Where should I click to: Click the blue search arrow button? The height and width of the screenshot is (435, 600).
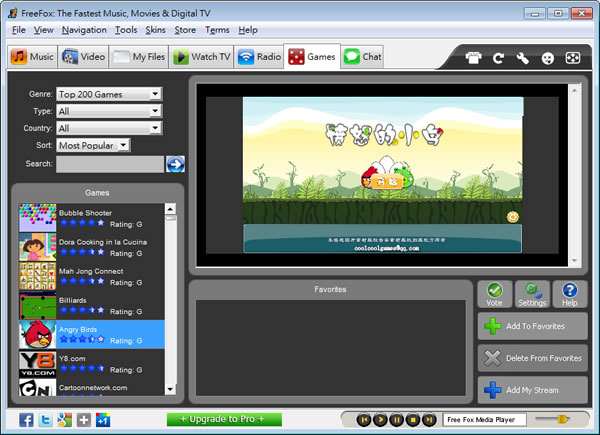click(175, 164)
